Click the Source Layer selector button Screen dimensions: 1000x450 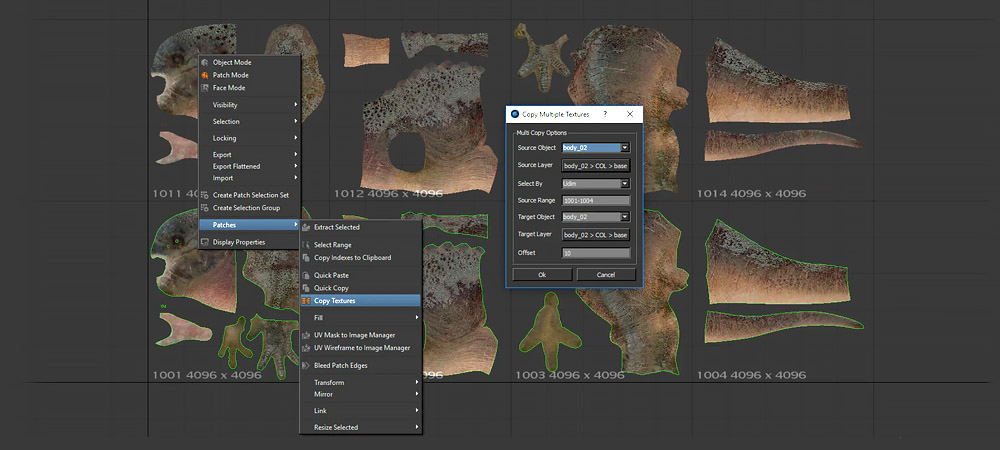tap(596, 166)
